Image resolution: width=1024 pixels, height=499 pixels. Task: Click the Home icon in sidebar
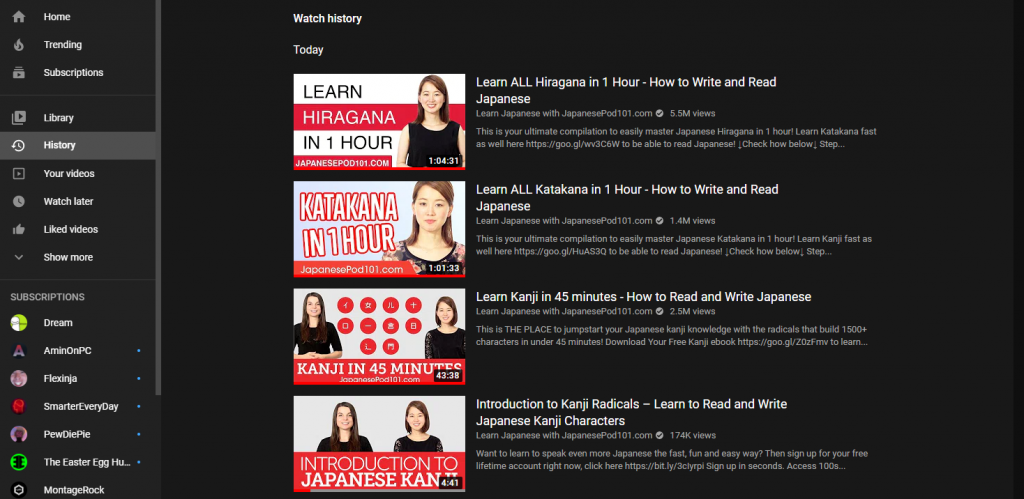19,17
